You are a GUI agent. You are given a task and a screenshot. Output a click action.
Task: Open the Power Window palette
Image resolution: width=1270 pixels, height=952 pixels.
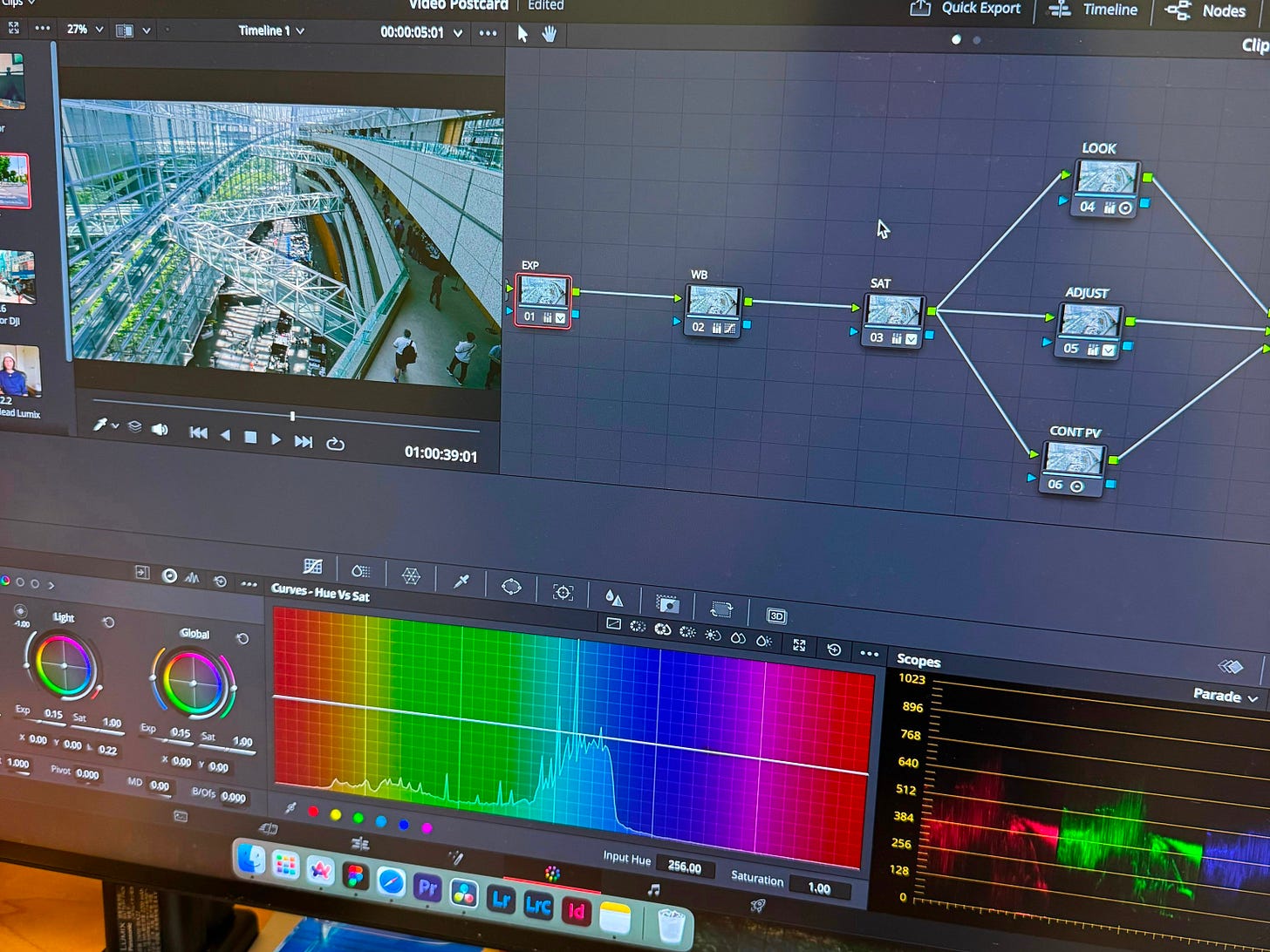(x=511, y=586)
